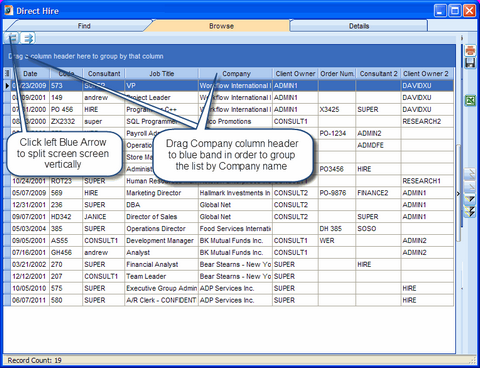
Task: Click the lower grayed-out filter icon
Action: pyautogui.click(x=470, y=186)
